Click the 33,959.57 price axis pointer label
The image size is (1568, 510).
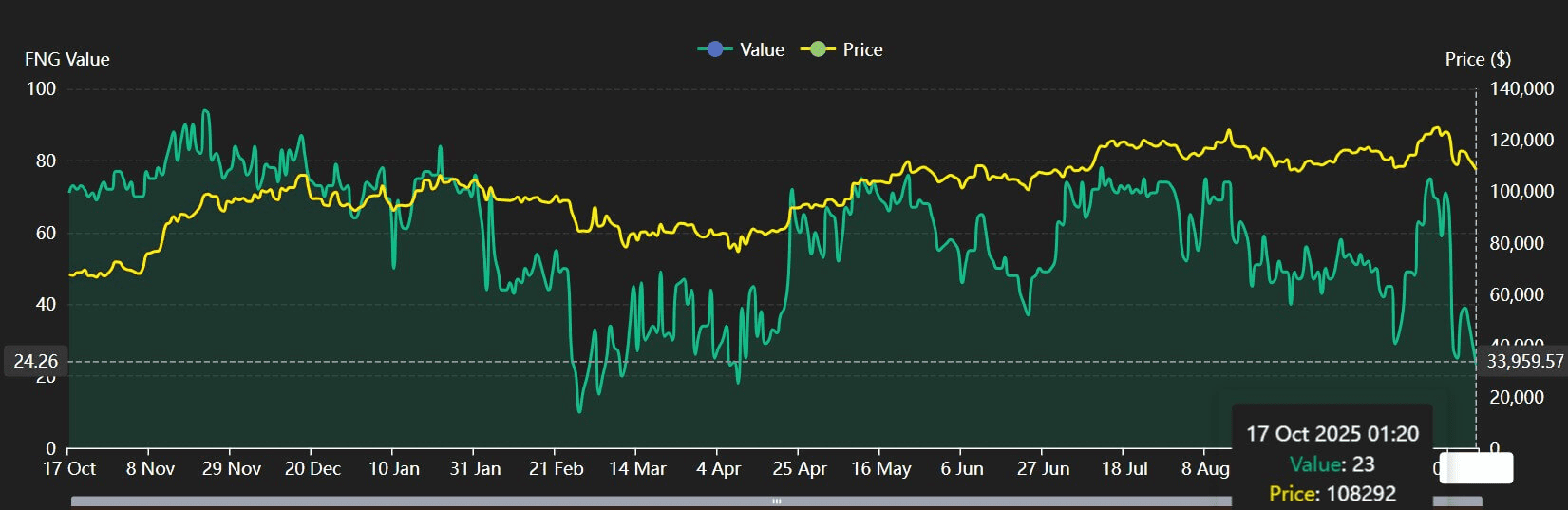pos(1524,361)
